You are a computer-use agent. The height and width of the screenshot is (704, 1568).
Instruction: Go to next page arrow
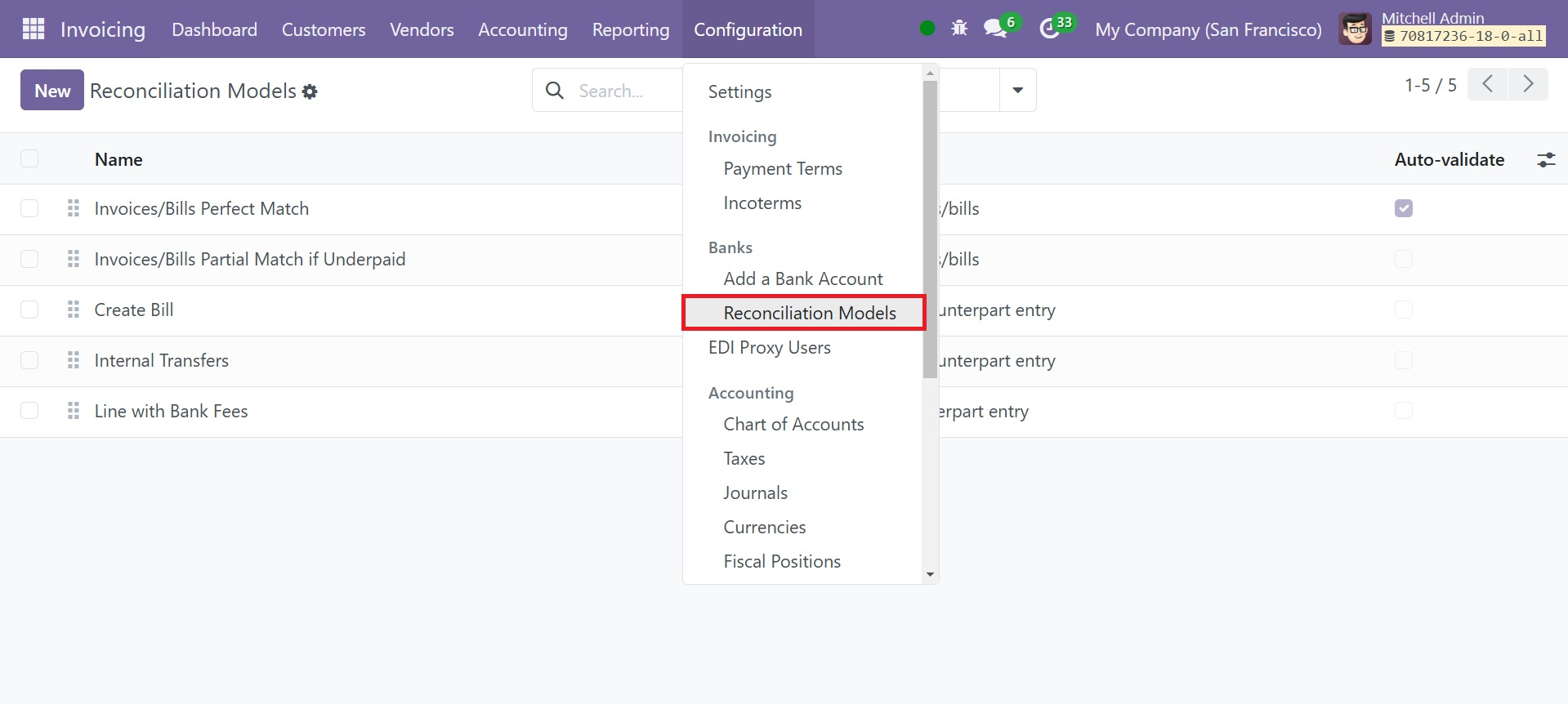tap(1528, 84)
